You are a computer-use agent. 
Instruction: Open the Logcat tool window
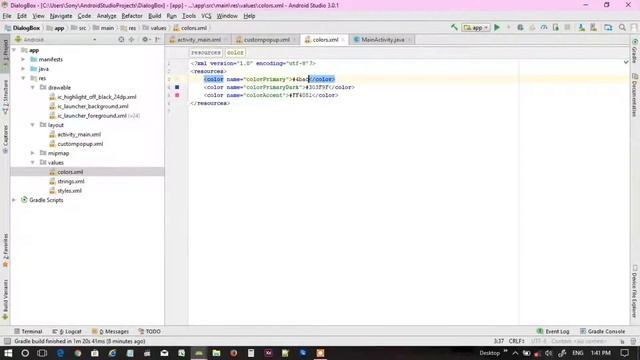coord(67,331)
